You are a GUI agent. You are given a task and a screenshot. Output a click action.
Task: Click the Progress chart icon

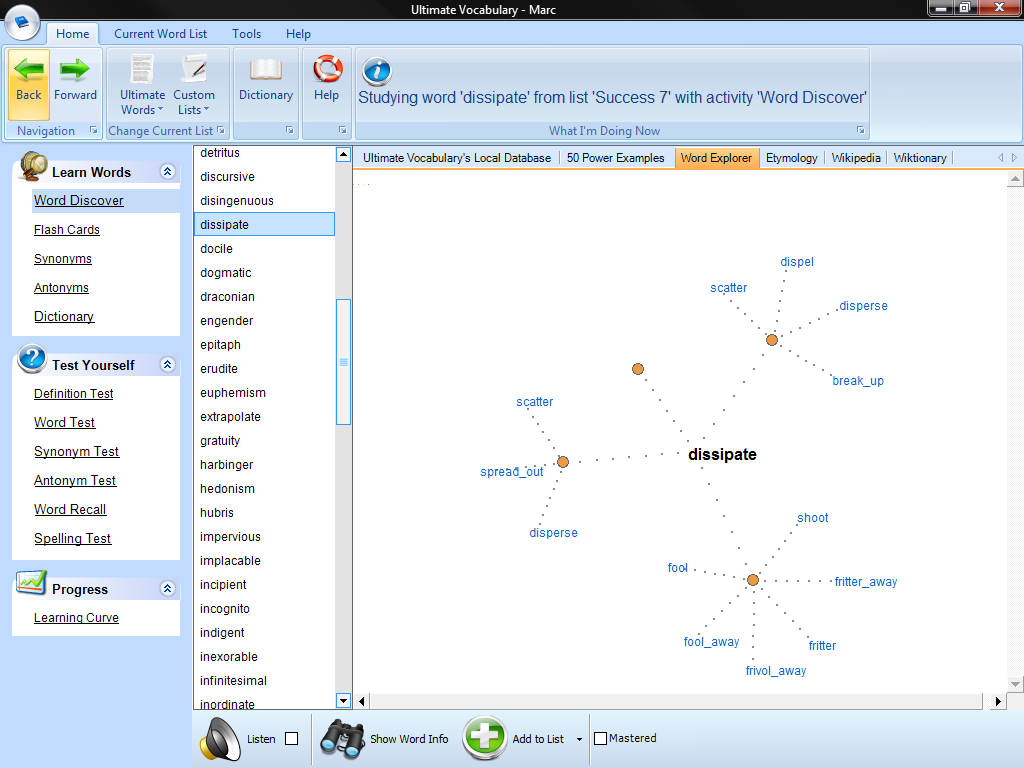(x=31, y=583)
